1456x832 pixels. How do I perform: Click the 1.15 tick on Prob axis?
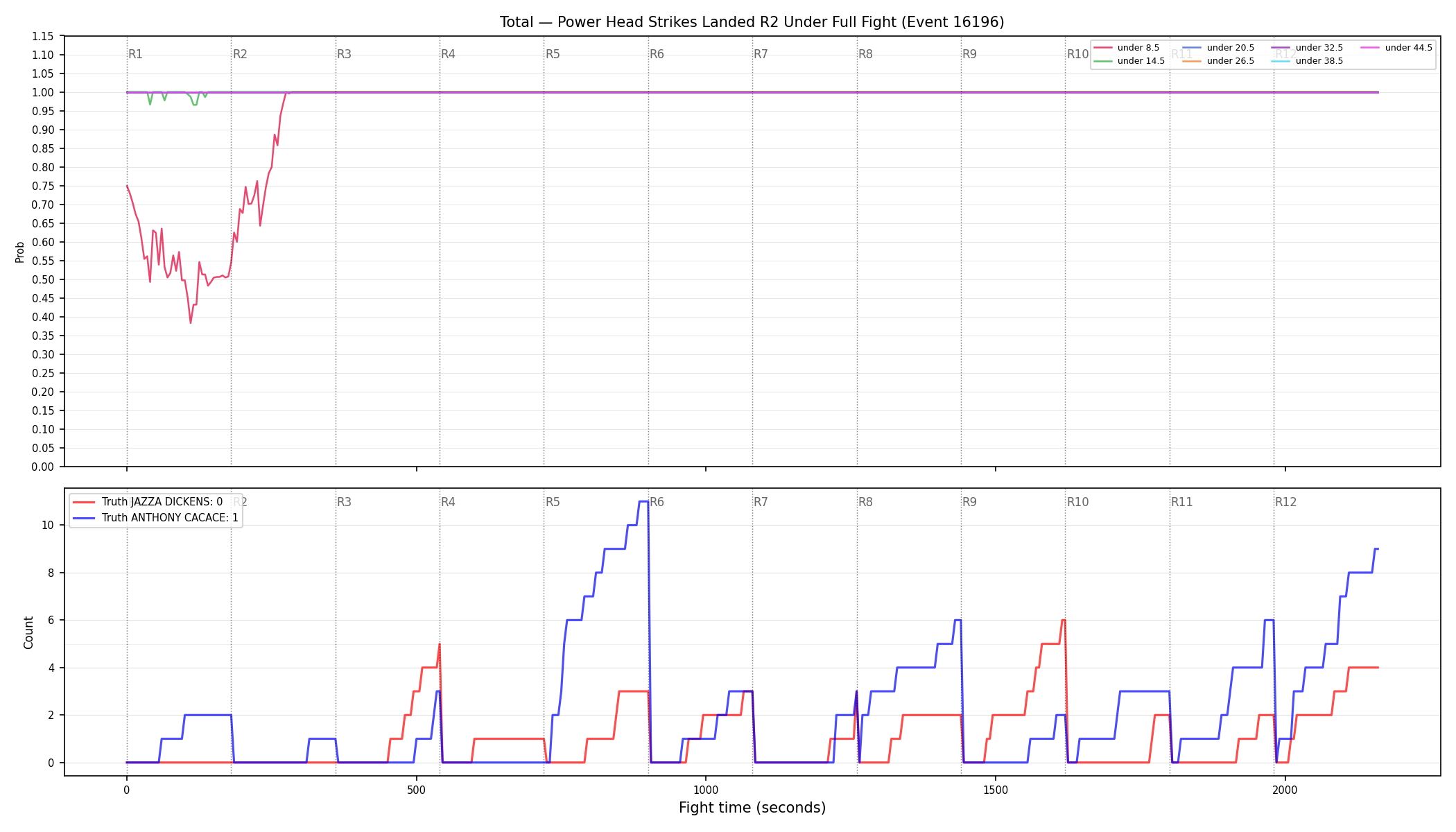[43, 36]
